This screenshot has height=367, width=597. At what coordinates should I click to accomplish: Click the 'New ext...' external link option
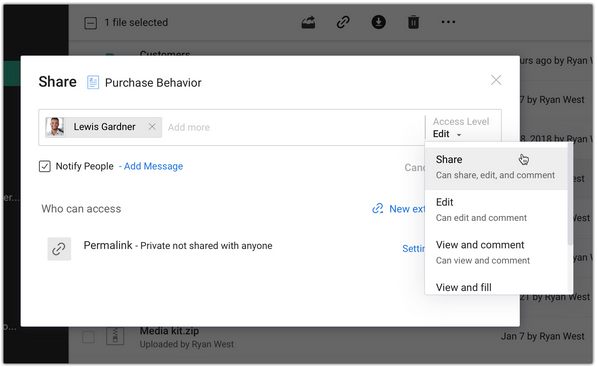coord(398,209)
